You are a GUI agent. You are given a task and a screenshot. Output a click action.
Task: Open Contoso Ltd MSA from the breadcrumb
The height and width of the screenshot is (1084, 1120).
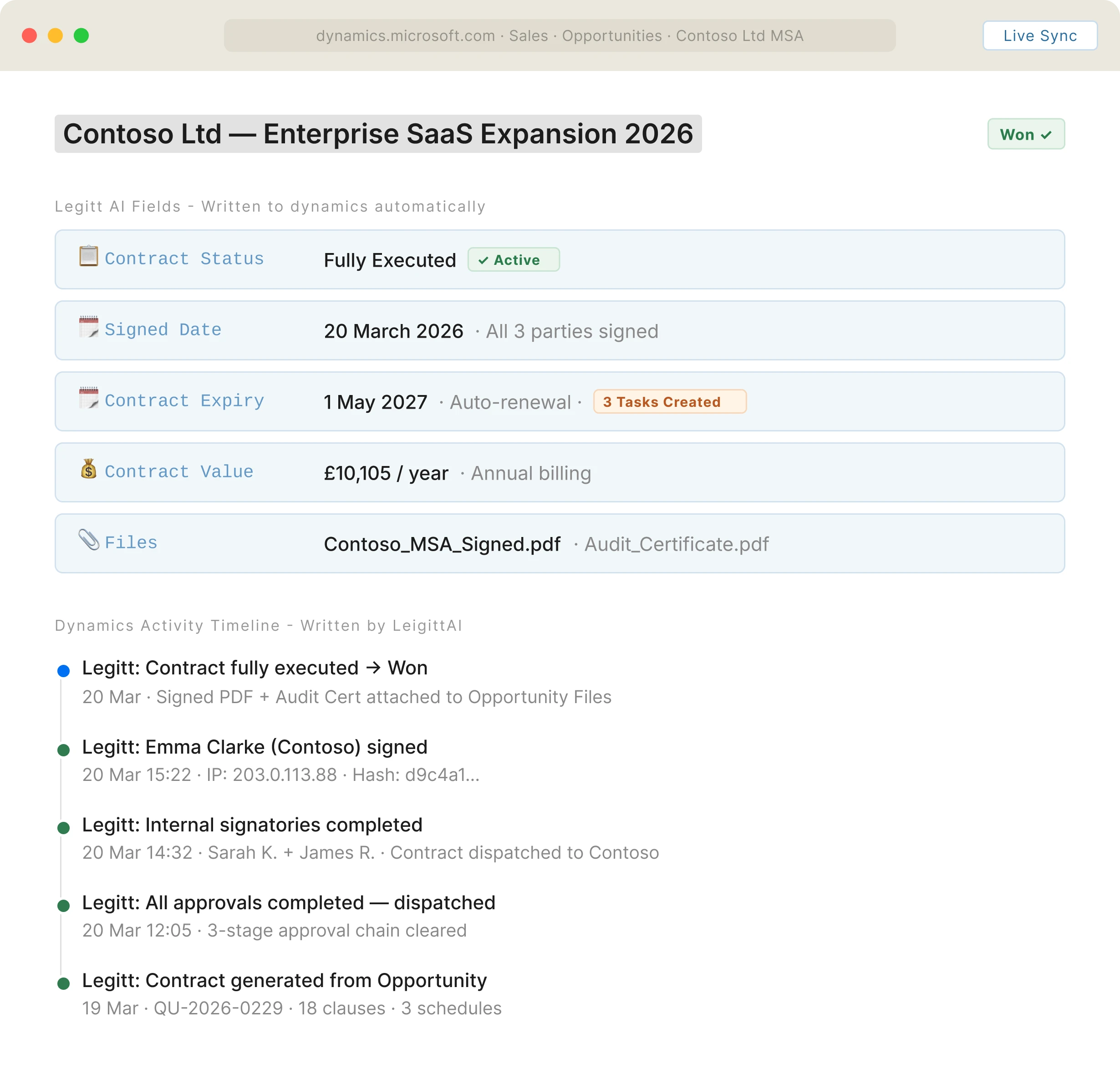tap(739, 35)
